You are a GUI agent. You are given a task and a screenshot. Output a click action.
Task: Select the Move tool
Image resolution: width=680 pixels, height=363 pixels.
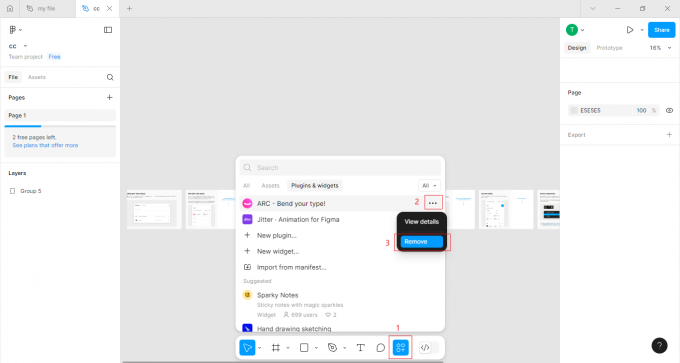click(247, 348)
